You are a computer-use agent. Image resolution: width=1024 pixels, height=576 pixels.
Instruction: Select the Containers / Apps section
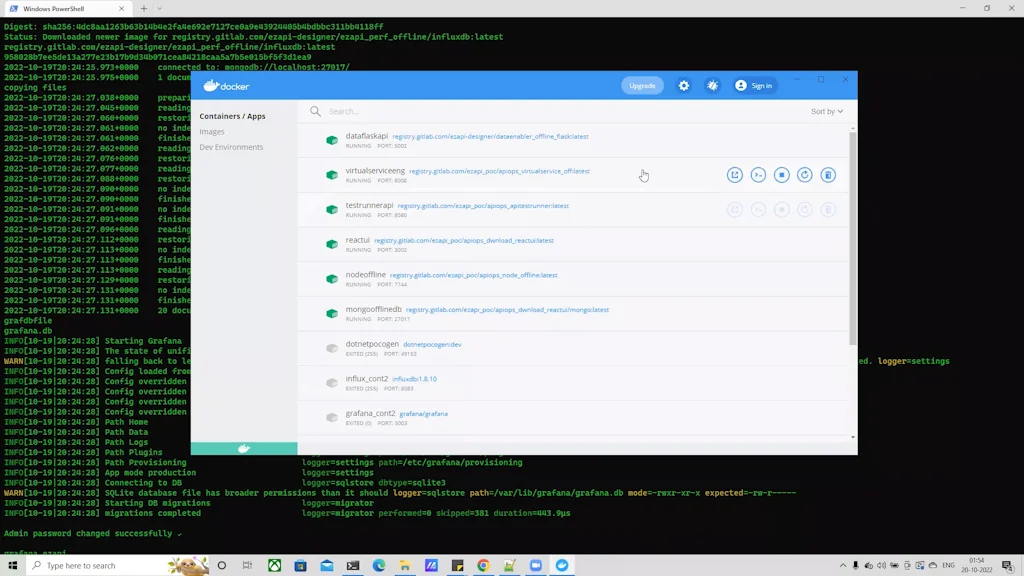coord(233,115)
